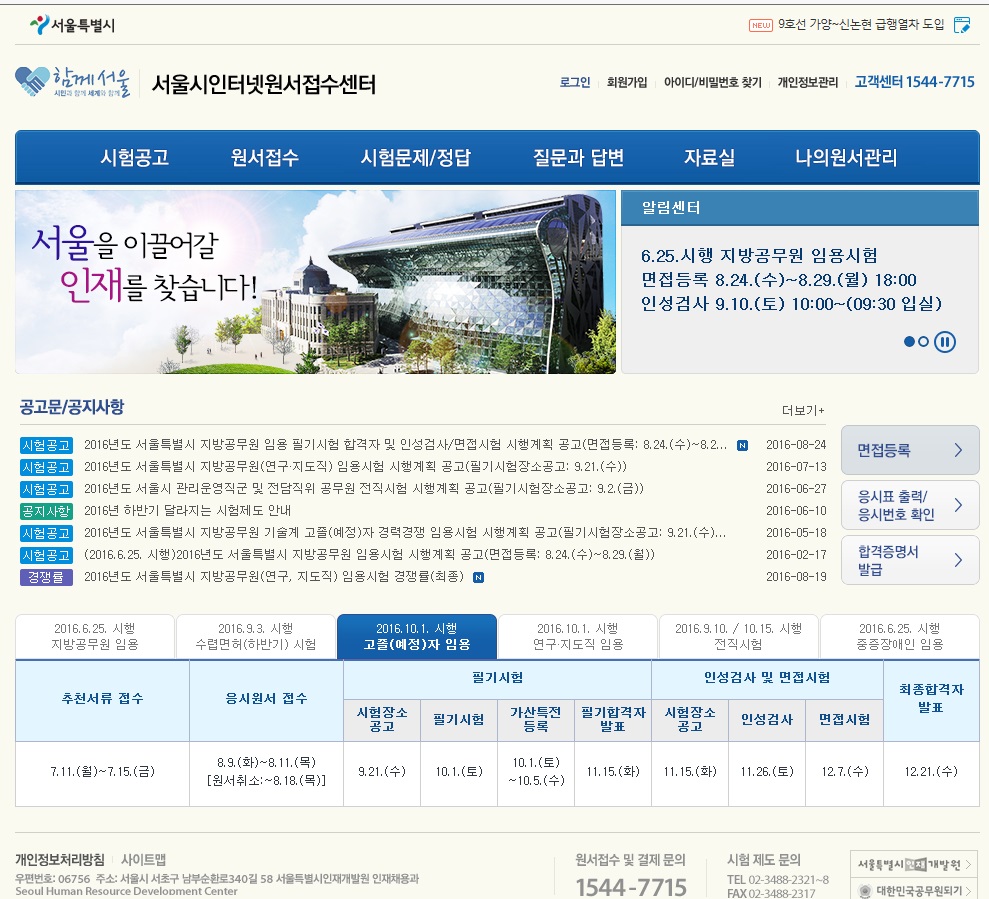Open the 시험문제/정답 menu
The height and width of the screenshot is (899, 989).
click(x=416, y=157)
